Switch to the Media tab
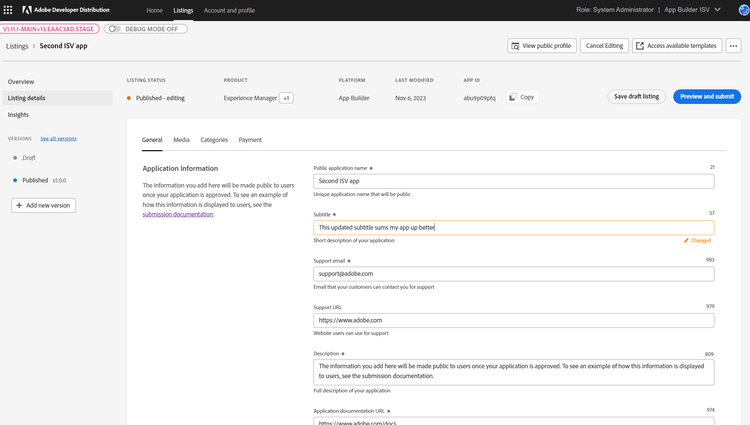 tap(181, 140)
